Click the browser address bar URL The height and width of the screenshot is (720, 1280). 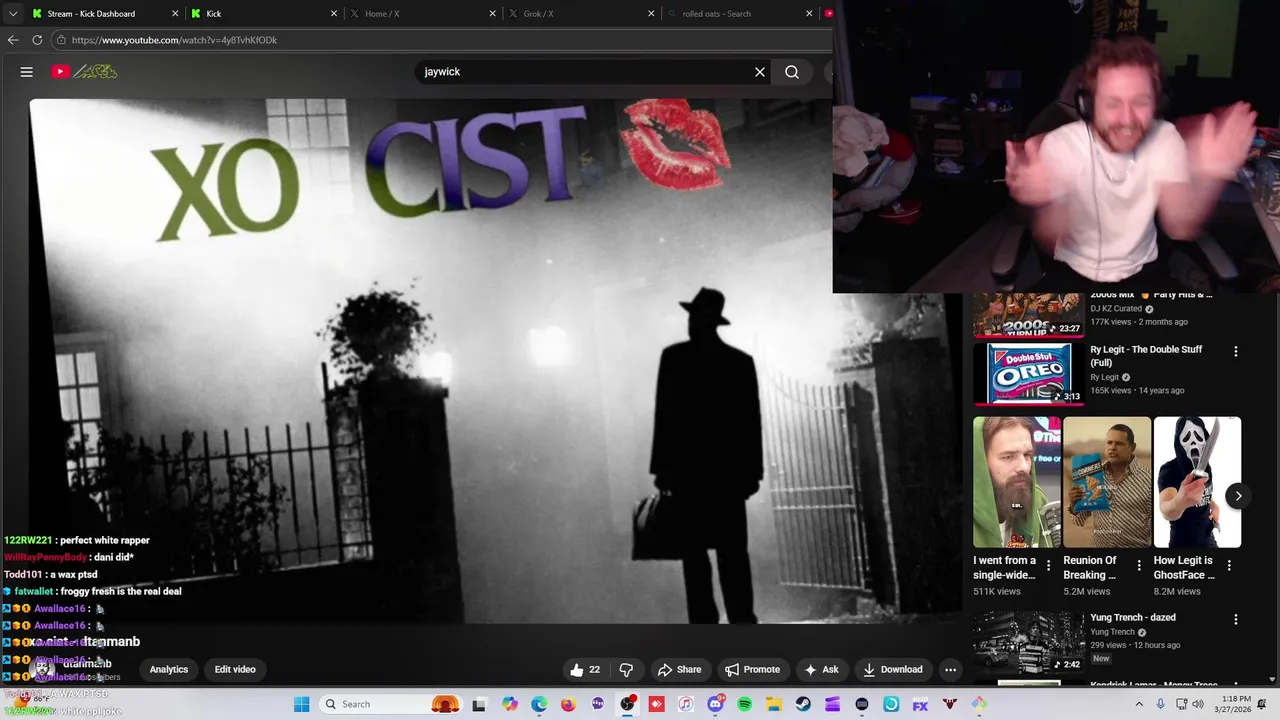(174, 40)
